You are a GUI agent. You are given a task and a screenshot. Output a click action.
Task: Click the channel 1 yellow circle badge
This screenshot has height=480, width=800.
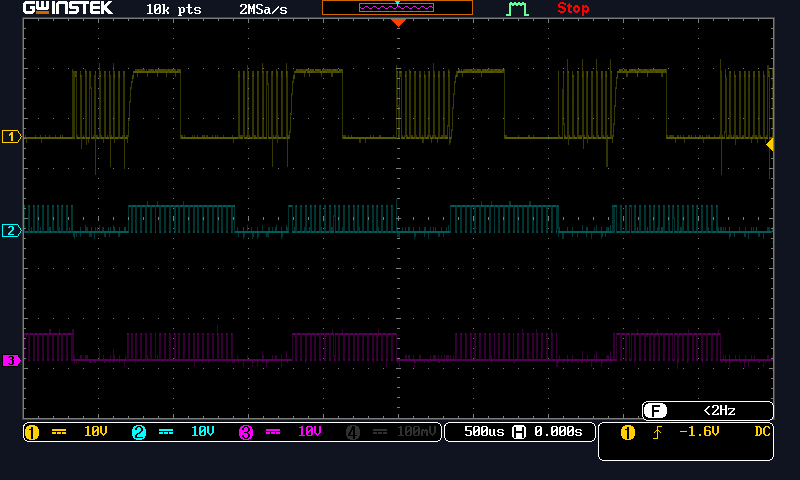(32, 433)
